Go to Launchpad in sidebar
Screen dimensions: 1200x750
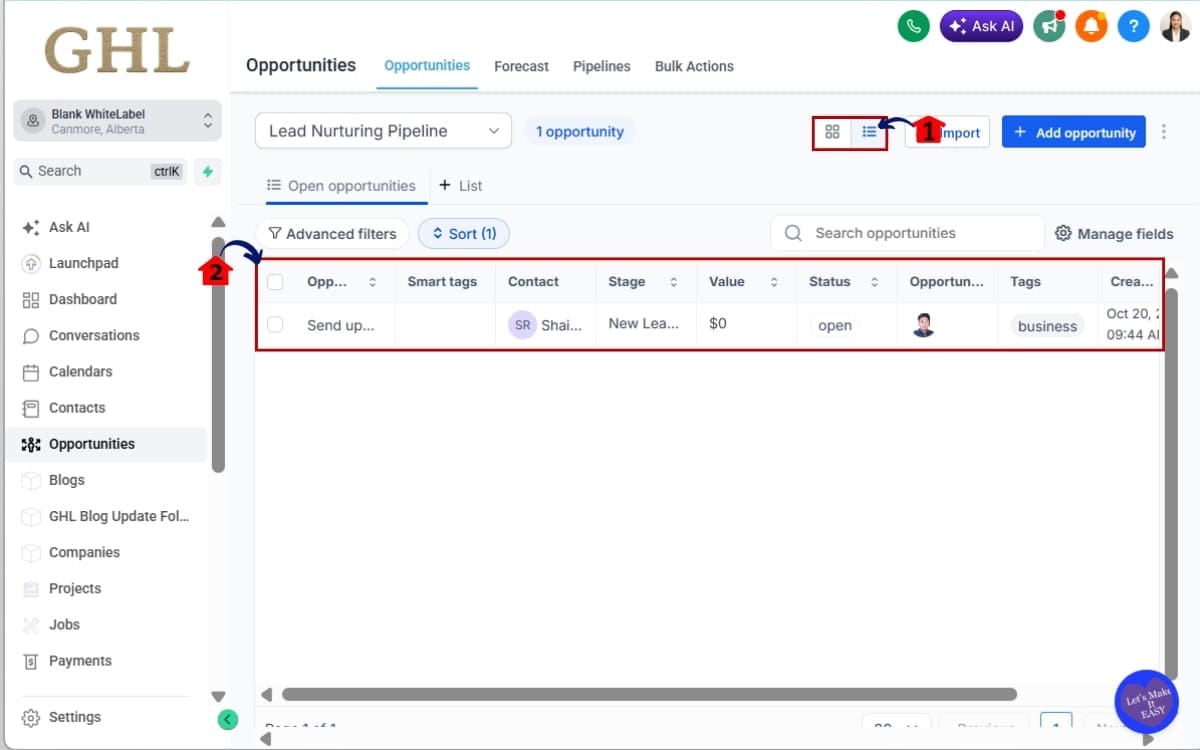point(83,263)
